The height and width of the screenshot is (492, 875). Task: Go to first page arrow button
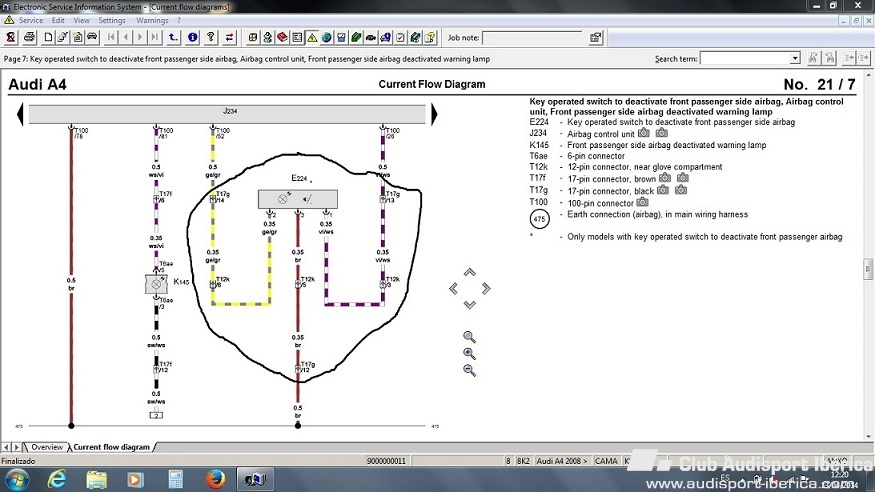pos(111,37)
